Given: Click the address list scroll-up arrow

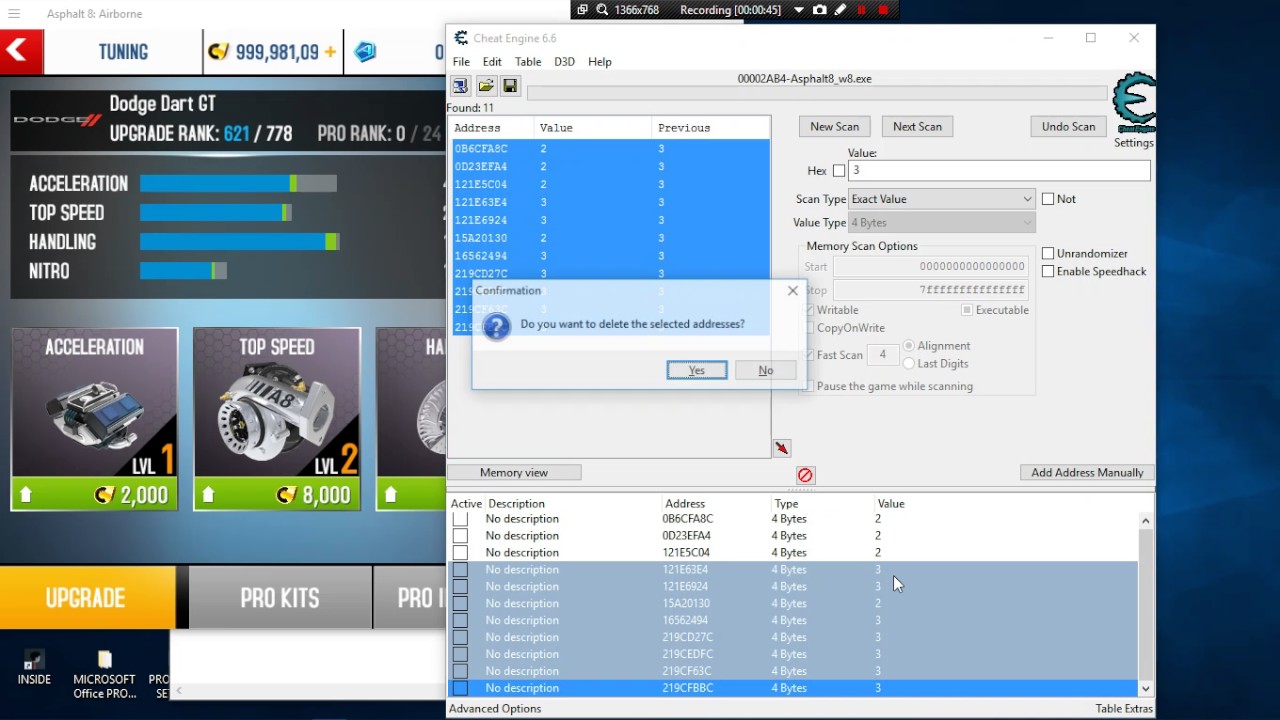Looking at the screenshot, I should 1146,521.
